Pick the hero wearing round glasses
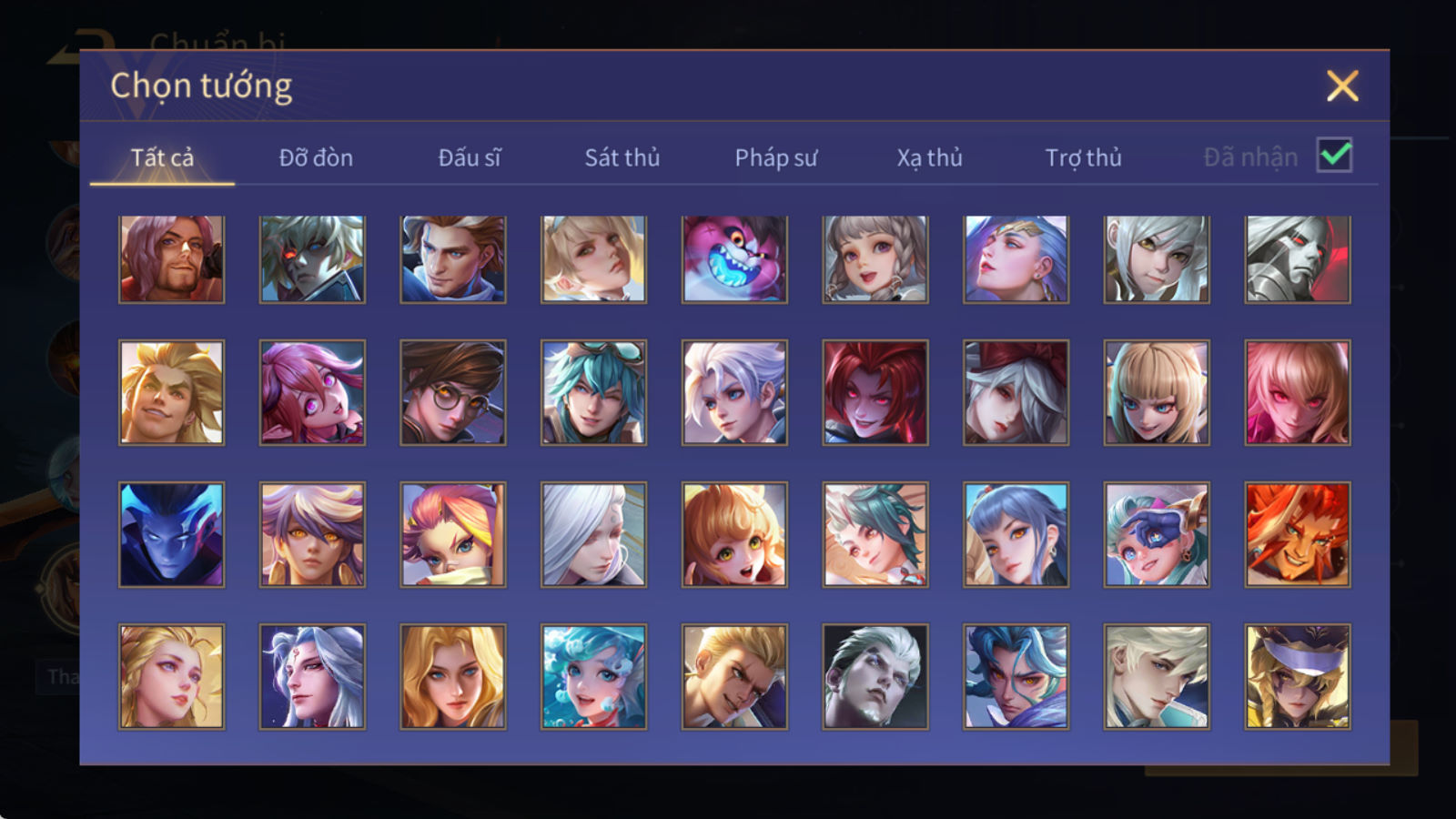 click(452, 392)
